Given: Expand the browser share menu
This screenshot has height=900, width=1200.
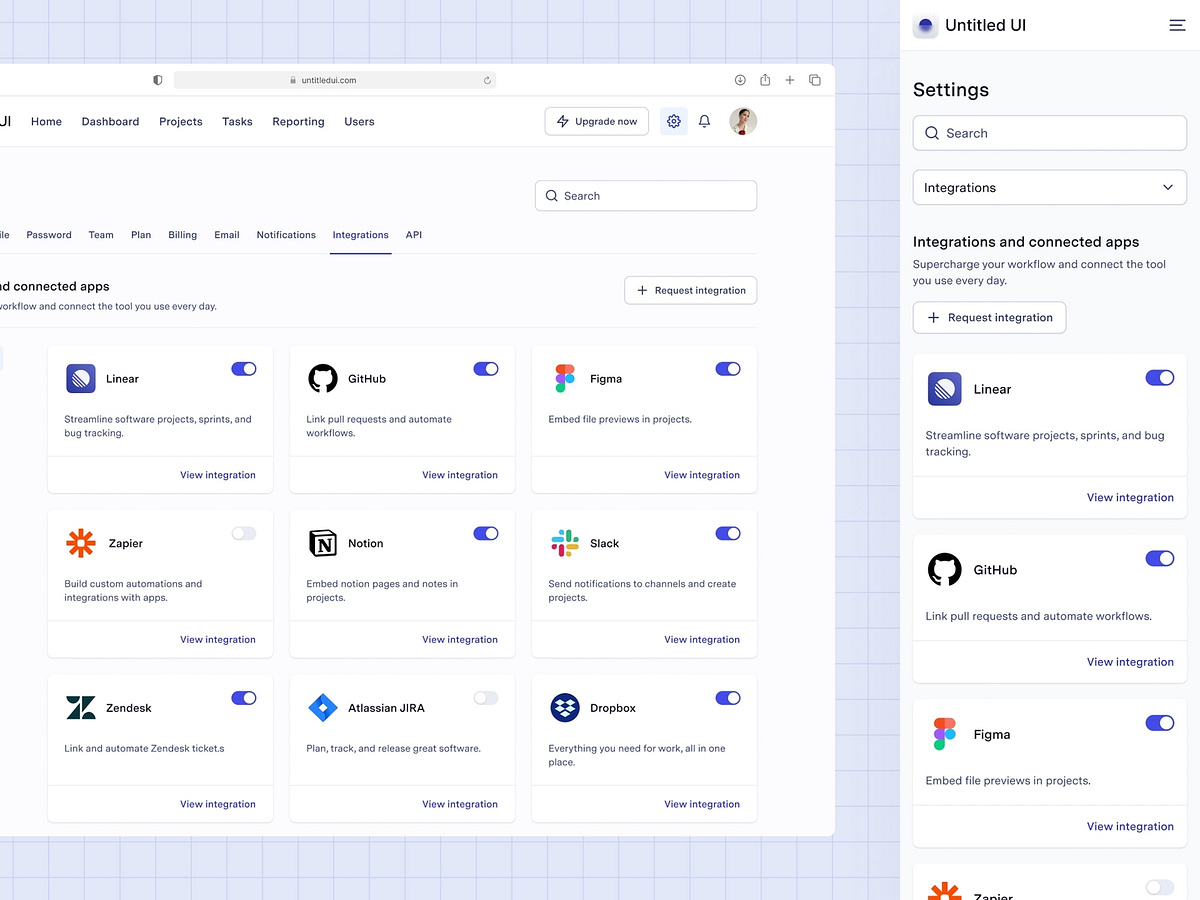Looking at the screenshot, I should click(764, 80).
